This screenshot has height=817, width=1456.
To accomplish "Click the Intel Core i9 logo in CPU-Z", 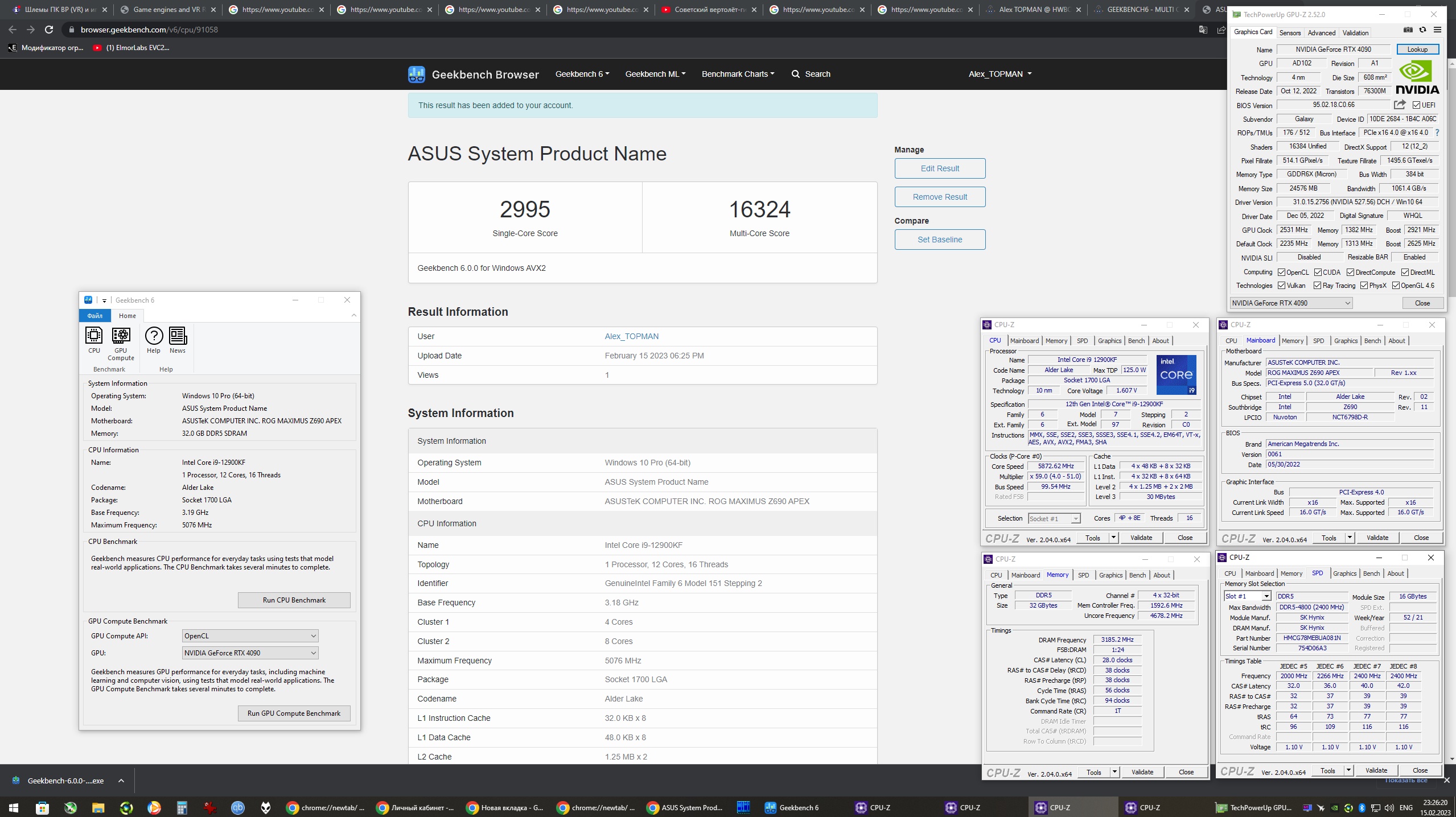I will [x=1176, y=374].
